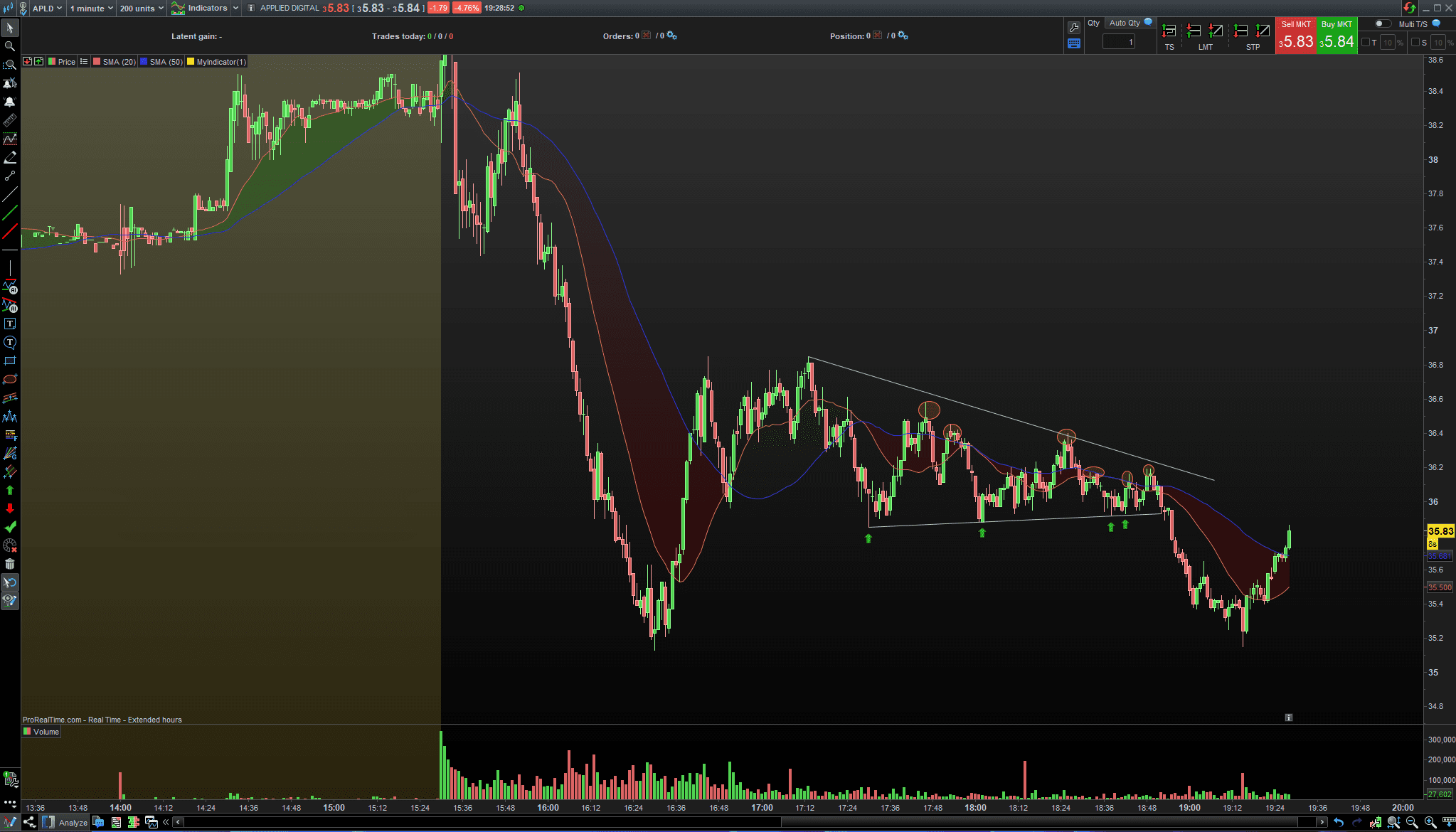Click the SMA (20) red color swatch
The image size is (1456, 832).
click(97, 62)
